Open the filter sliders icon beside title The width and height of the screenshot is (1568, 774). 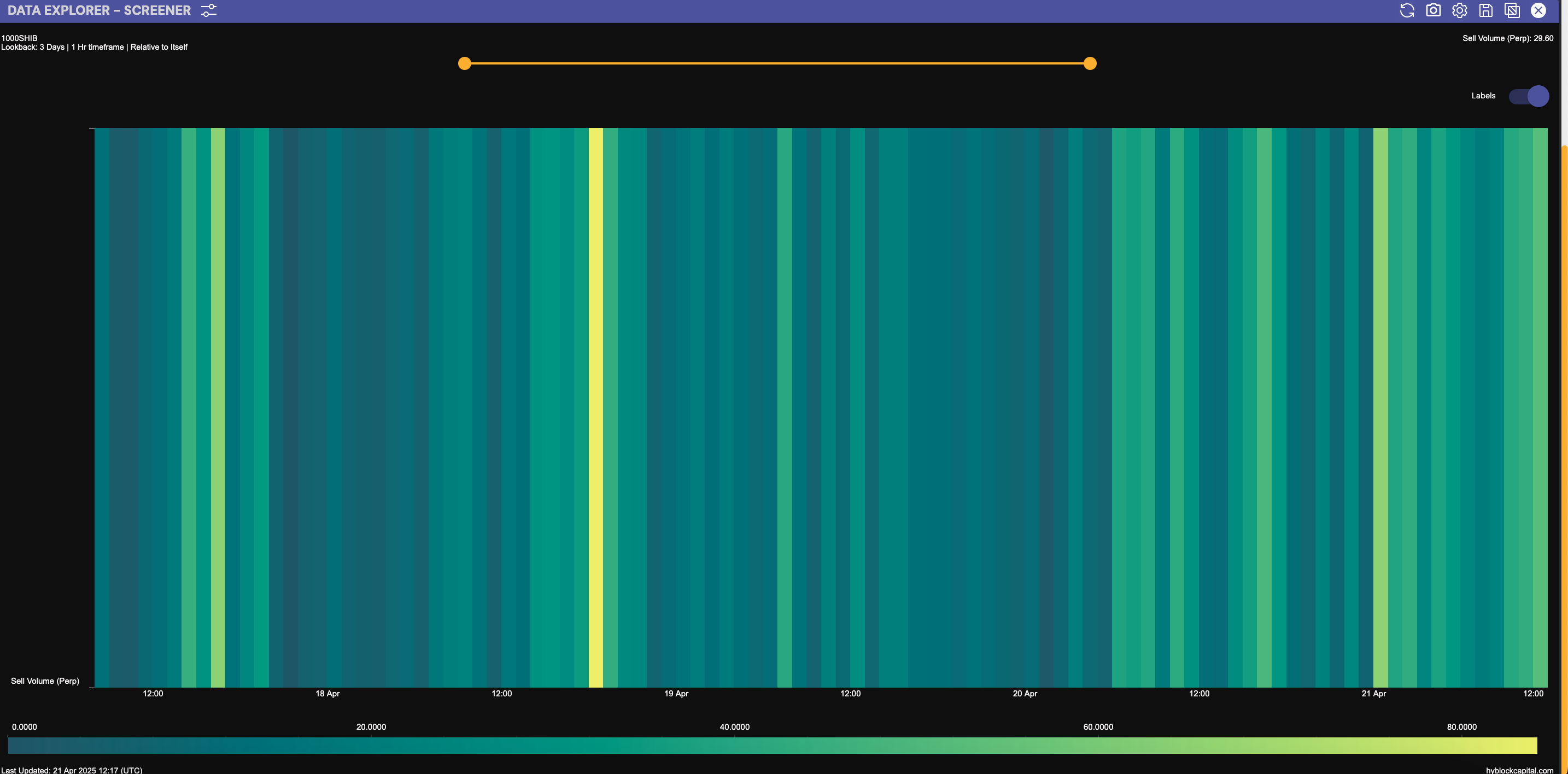(x=209, y=10)
